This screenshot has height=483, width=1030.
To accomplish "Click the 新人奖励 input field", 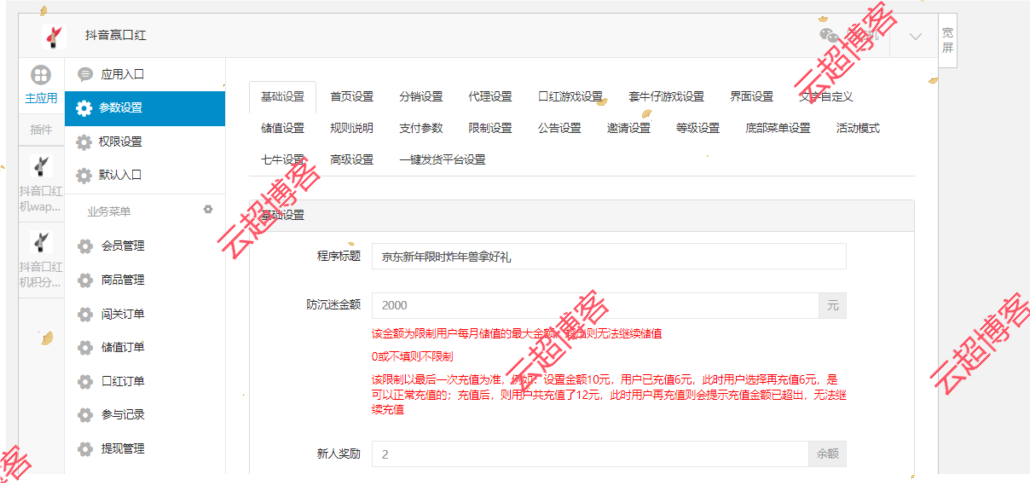I will click(x=590, y=454).
